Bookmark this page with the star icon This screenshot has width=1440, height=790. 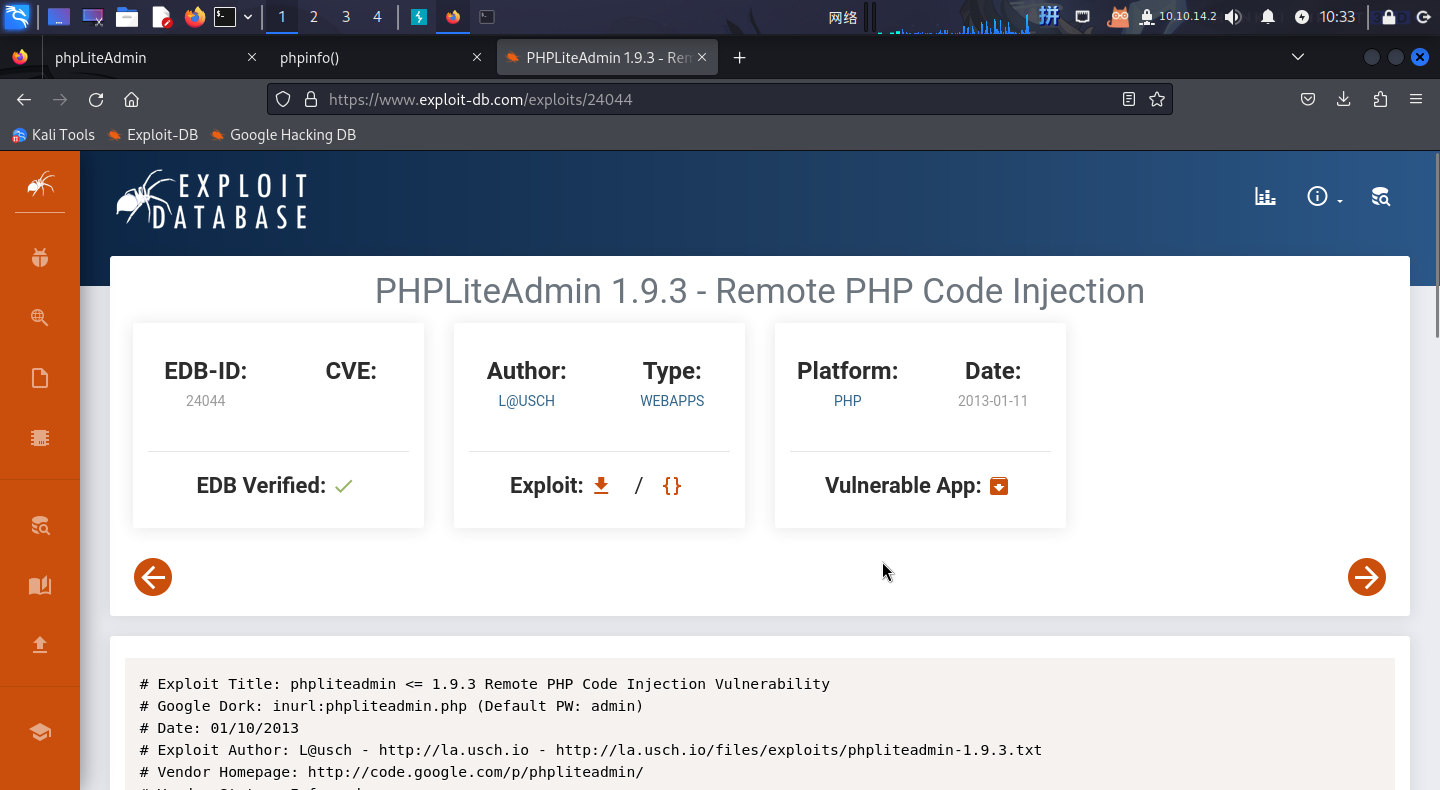[x=1157, y=99]
